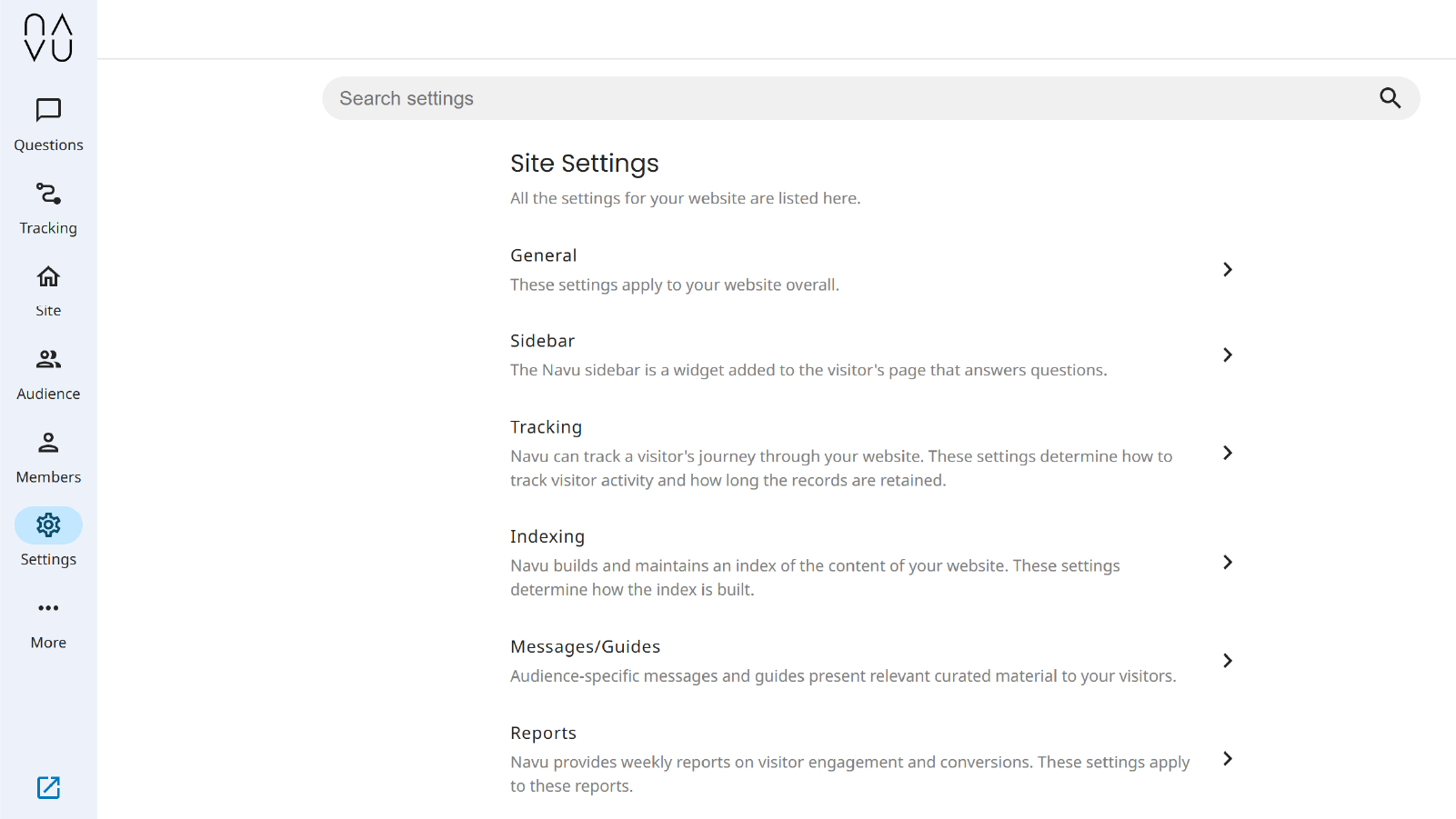Click the Navu logo icon
The height and width of the screenshot is (819, 1456).
(48, 37)
